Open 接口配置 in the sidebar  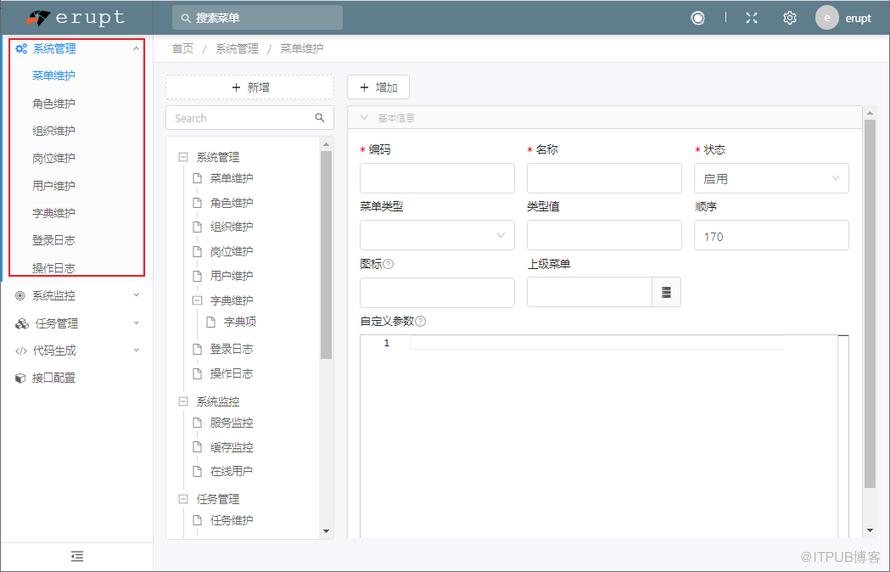click(x=53, y=378)
